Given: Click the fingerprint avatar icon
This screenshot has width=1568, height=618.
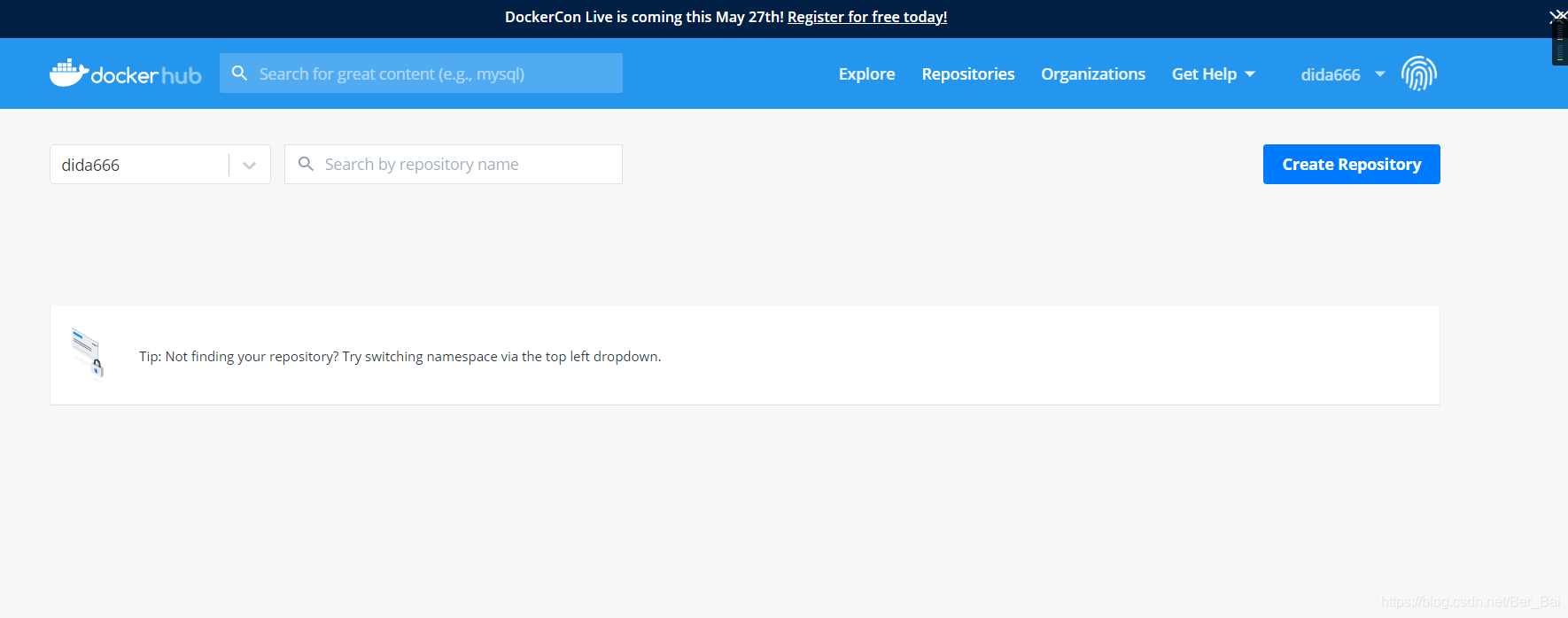Looking at the screenshot, I should [1418, 73].
